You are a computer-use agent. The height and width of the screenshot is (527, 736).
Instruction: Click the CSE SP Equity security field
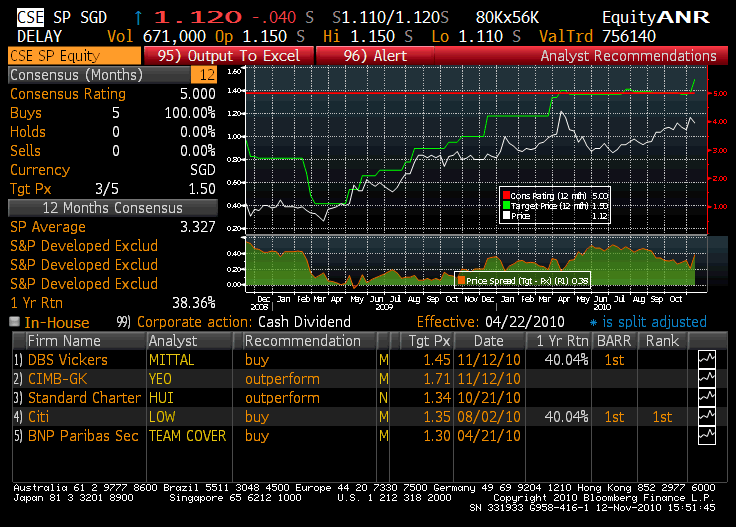point(74,55)
